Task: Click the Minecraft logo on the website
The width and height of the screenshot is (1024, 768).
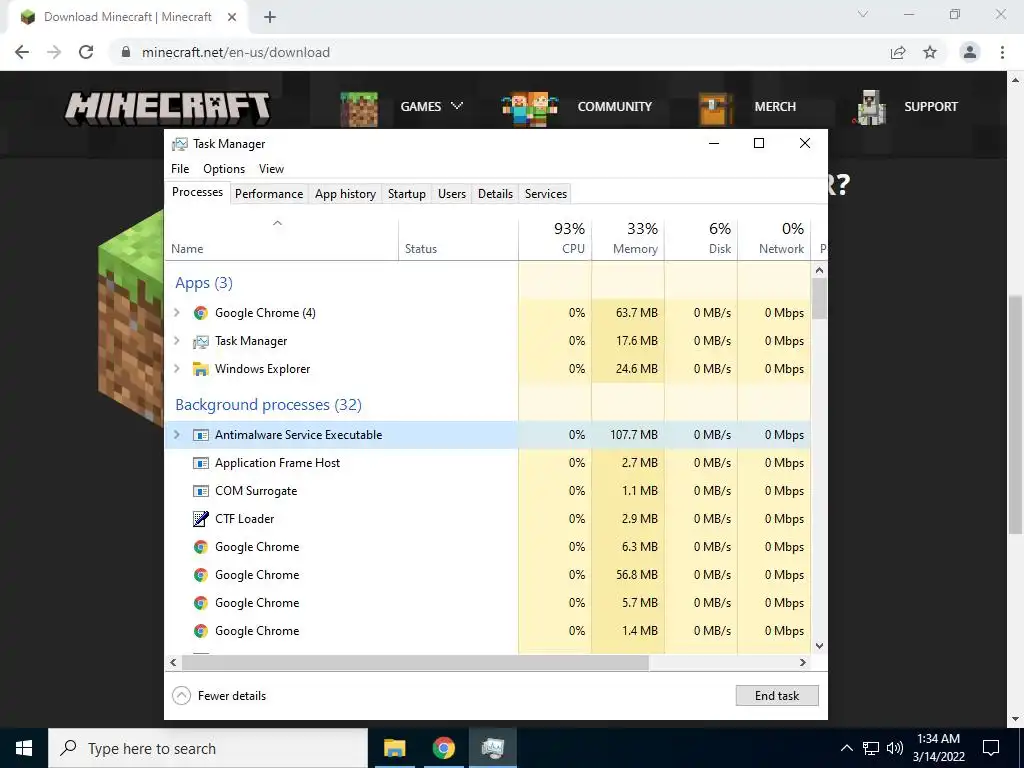Action: point(168,108)
